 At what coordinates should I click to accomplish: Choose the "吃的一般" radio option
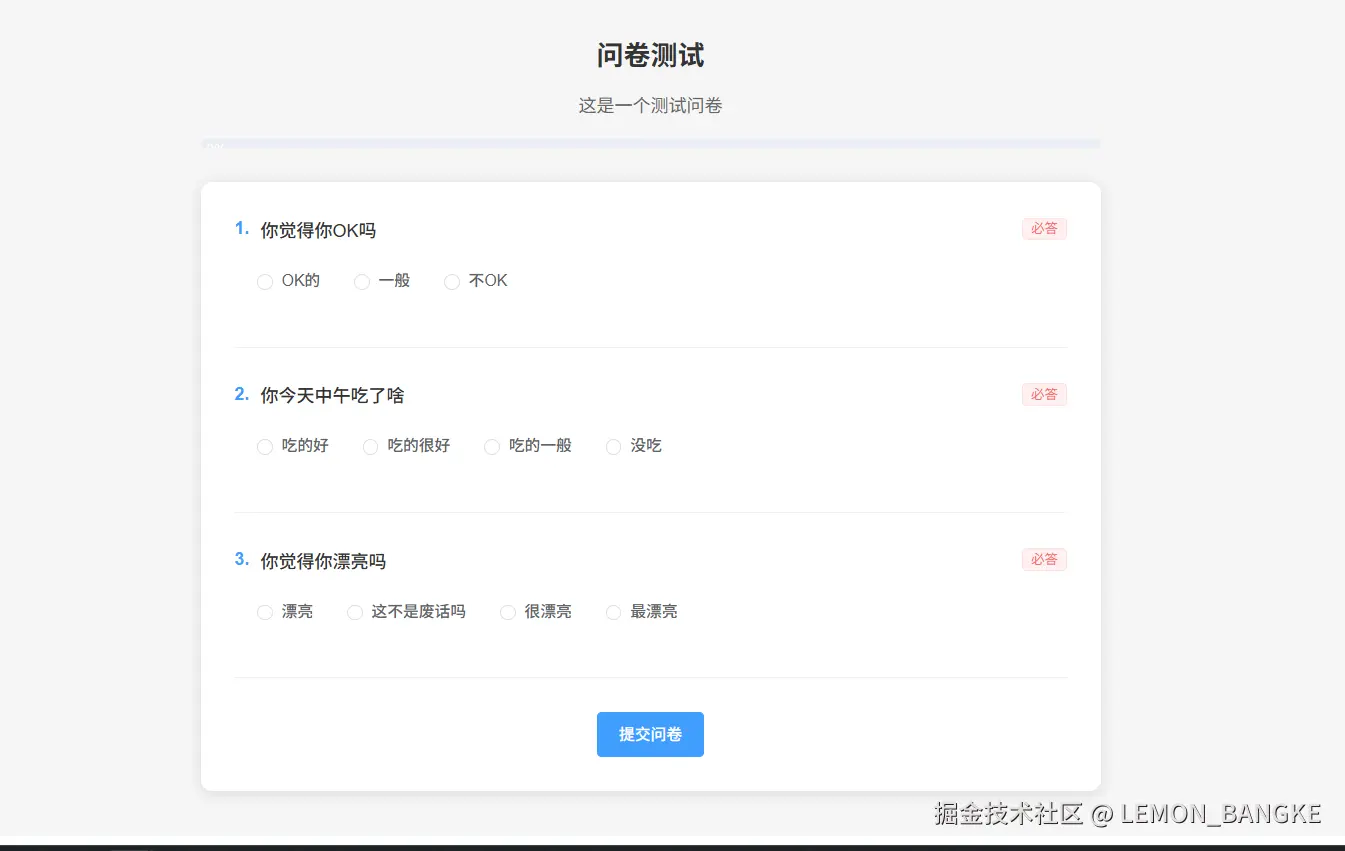[492, 447]
